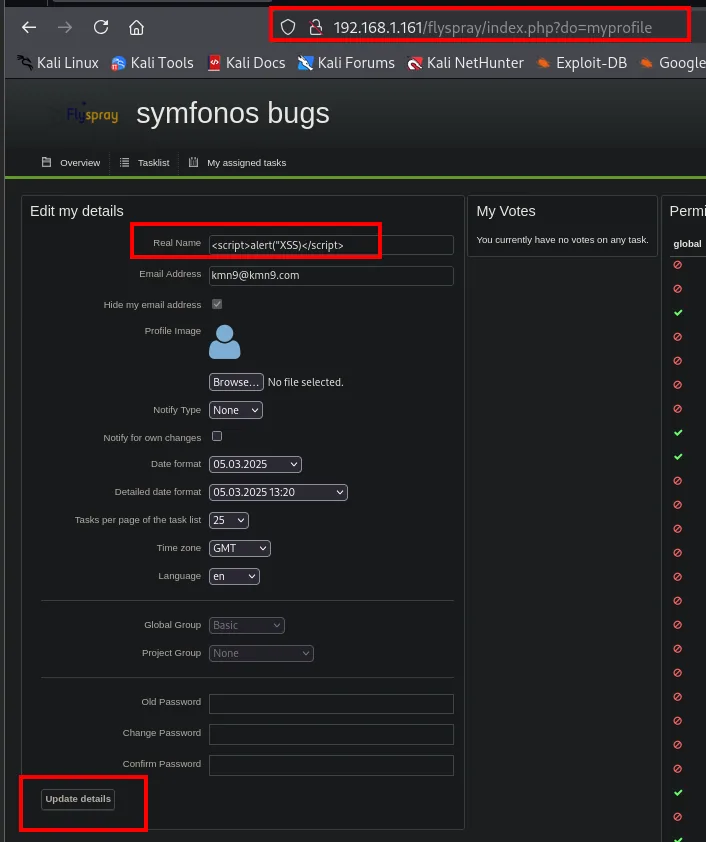
Task: Click the global permissions column header
Action: (x=687, y=244)
